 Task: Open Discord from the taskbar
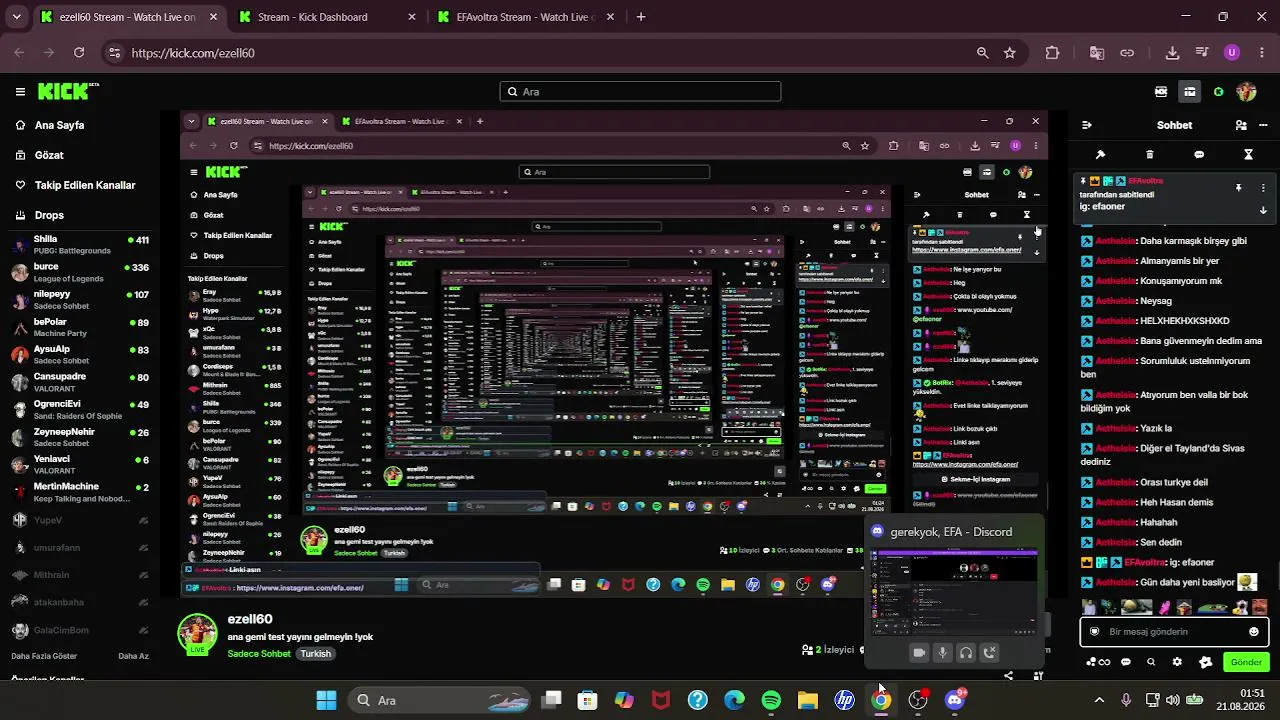955,700
